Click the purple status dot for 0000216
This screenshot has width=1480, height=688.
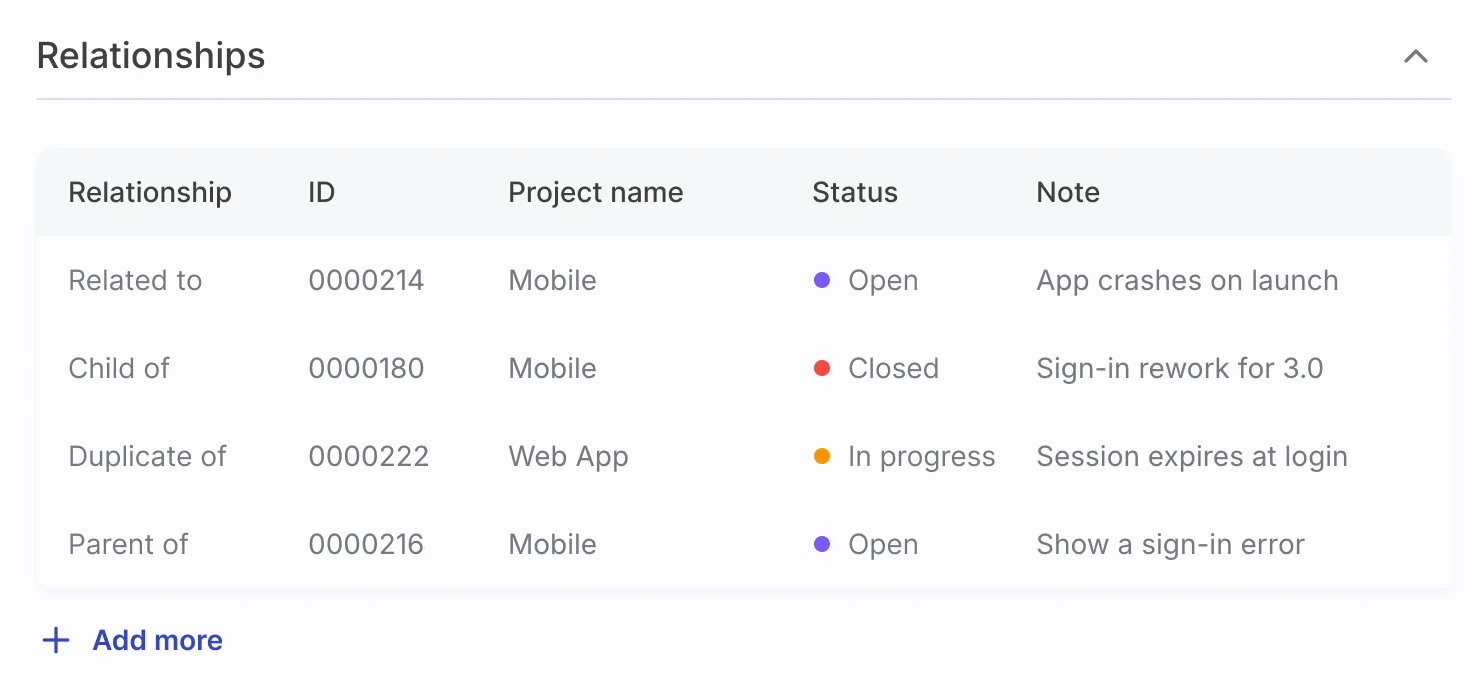click(x=822, y=545)
